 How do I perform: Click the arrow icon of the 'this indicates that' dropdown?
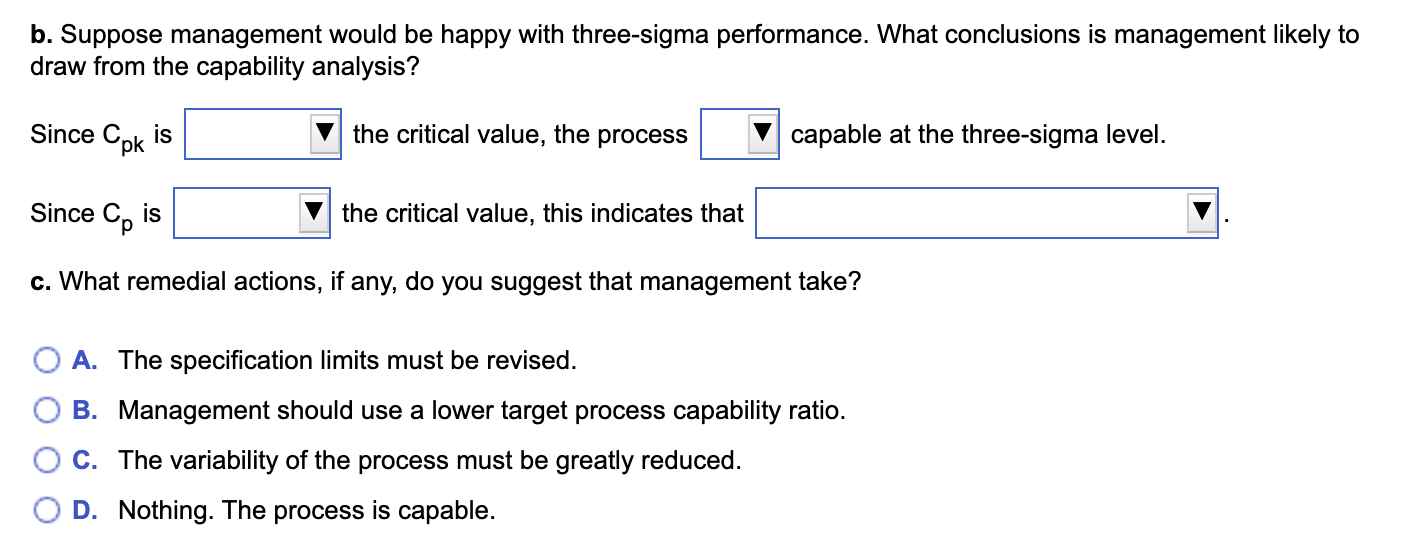tap(1202, 213)
